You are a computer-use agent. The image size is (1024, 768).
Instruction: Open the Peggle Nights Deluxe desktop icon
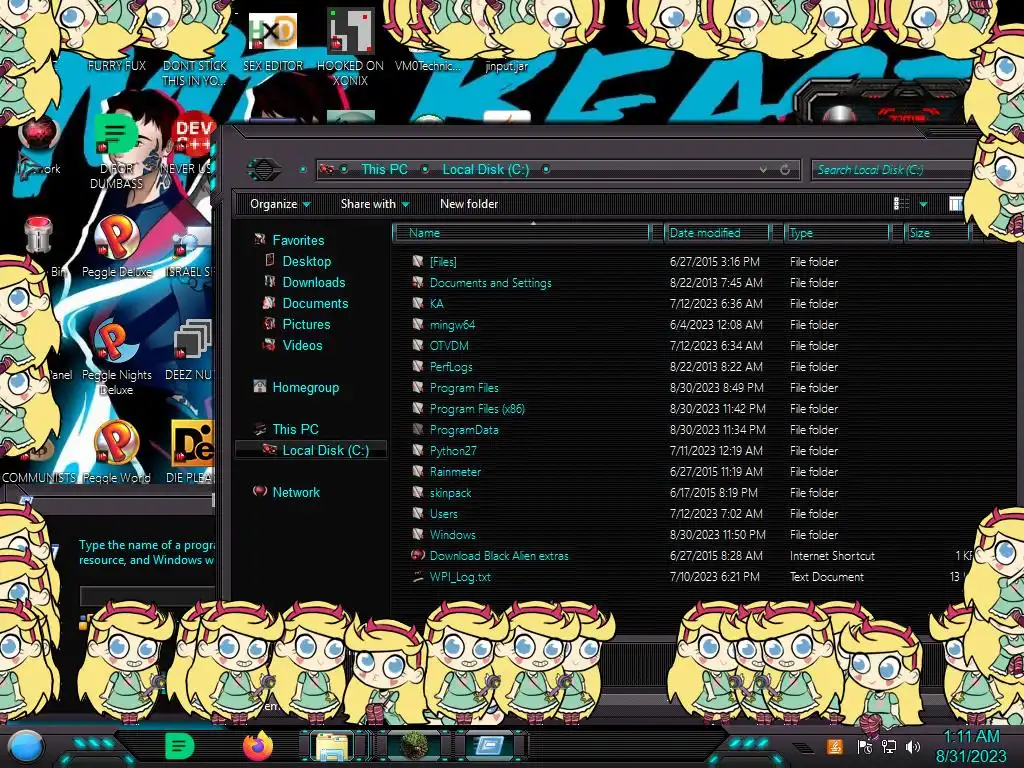pos(117,341)
